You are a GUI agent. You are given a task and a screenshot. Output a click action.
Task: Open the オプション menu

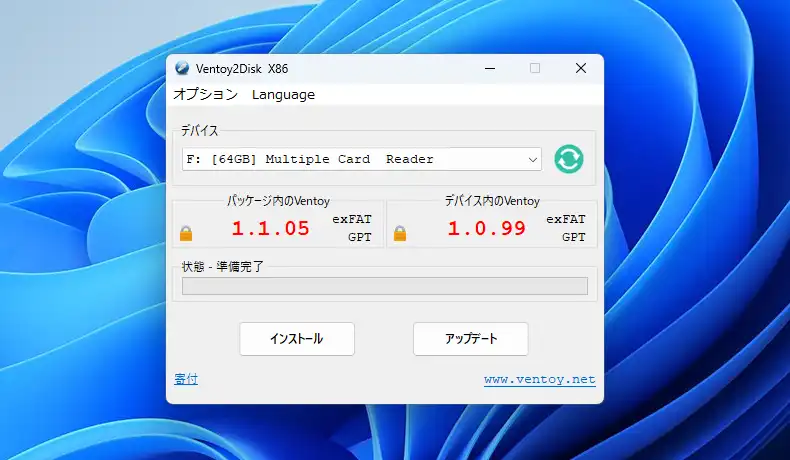tap(205, 95)
